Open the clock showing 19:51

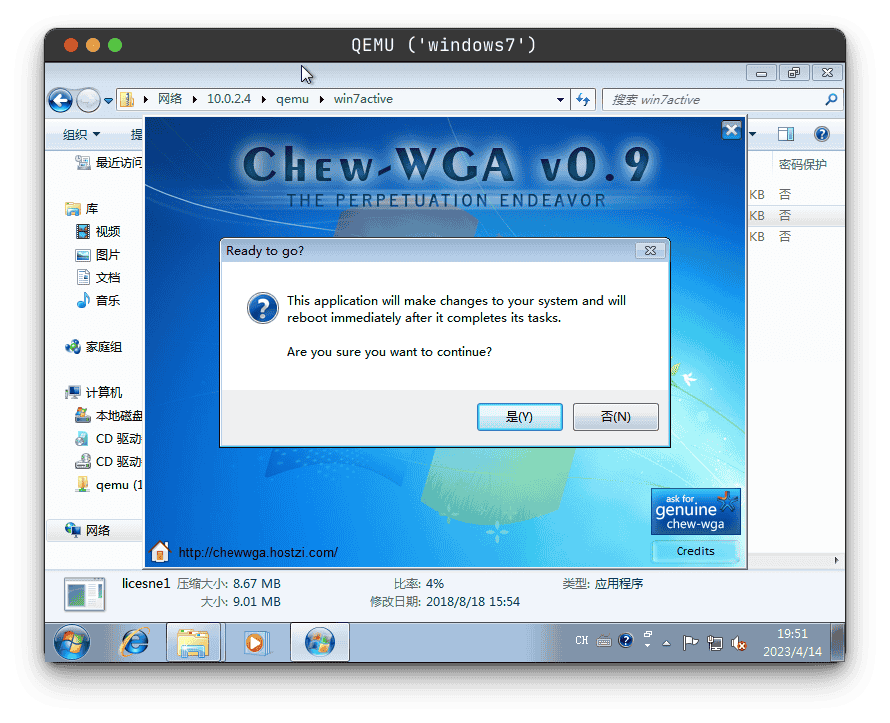(x=792, y=642)
